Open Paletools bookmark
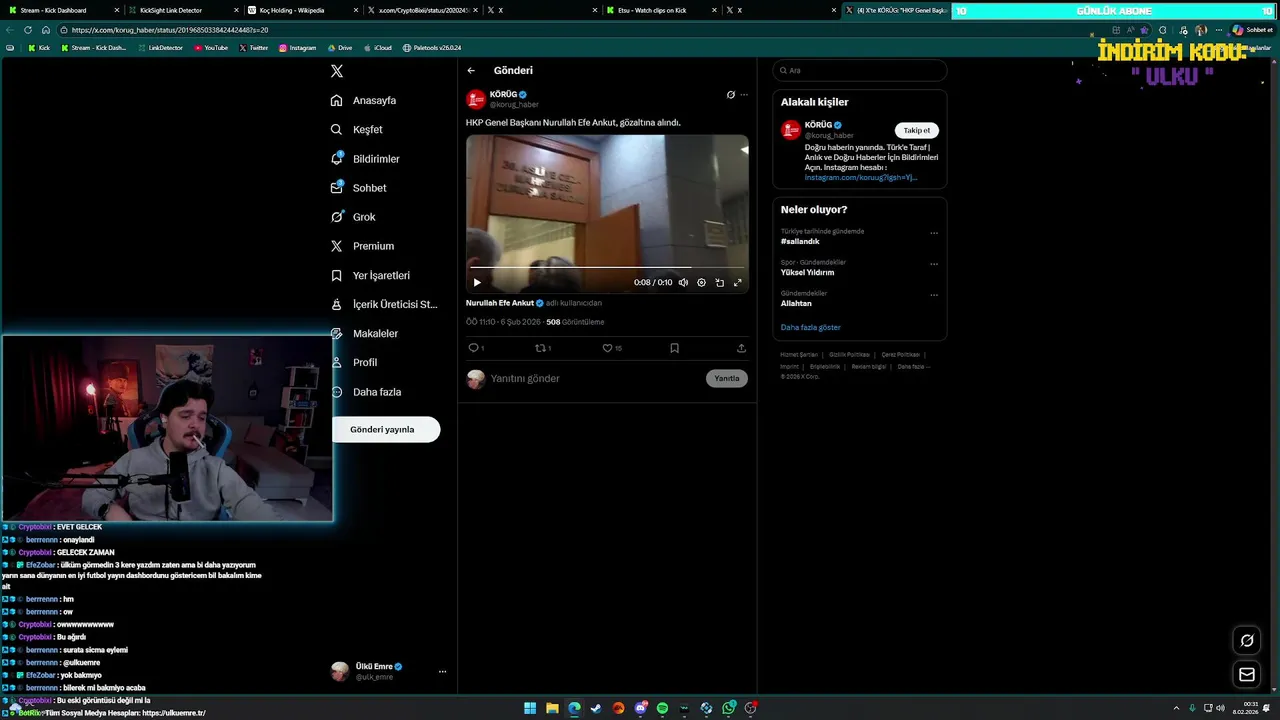1280x720 pixels. (x=432, y=48)
